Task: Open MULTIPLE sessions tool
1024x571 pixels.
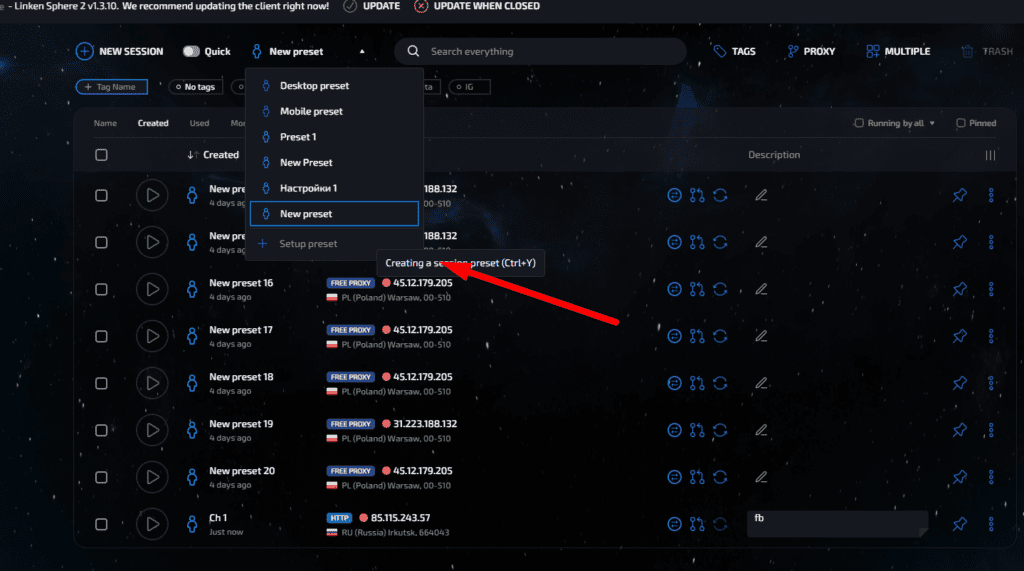Action: pos(897,51)
